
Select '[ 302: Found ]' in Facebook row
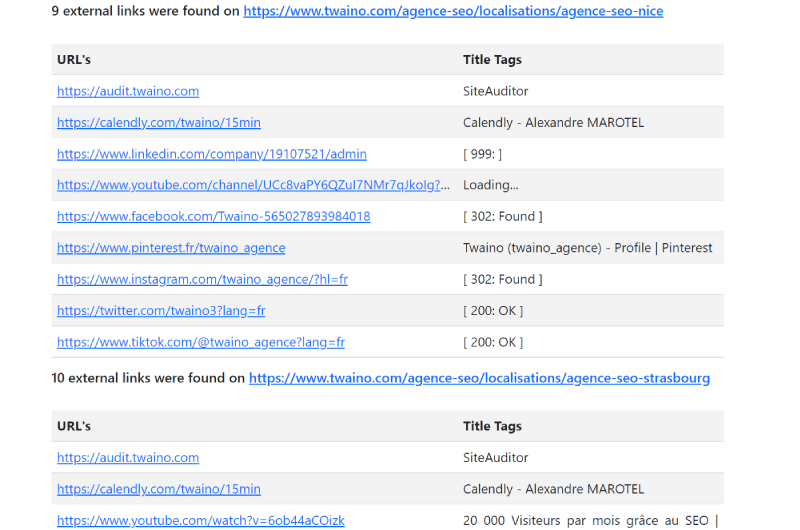[x=503, y=217]
